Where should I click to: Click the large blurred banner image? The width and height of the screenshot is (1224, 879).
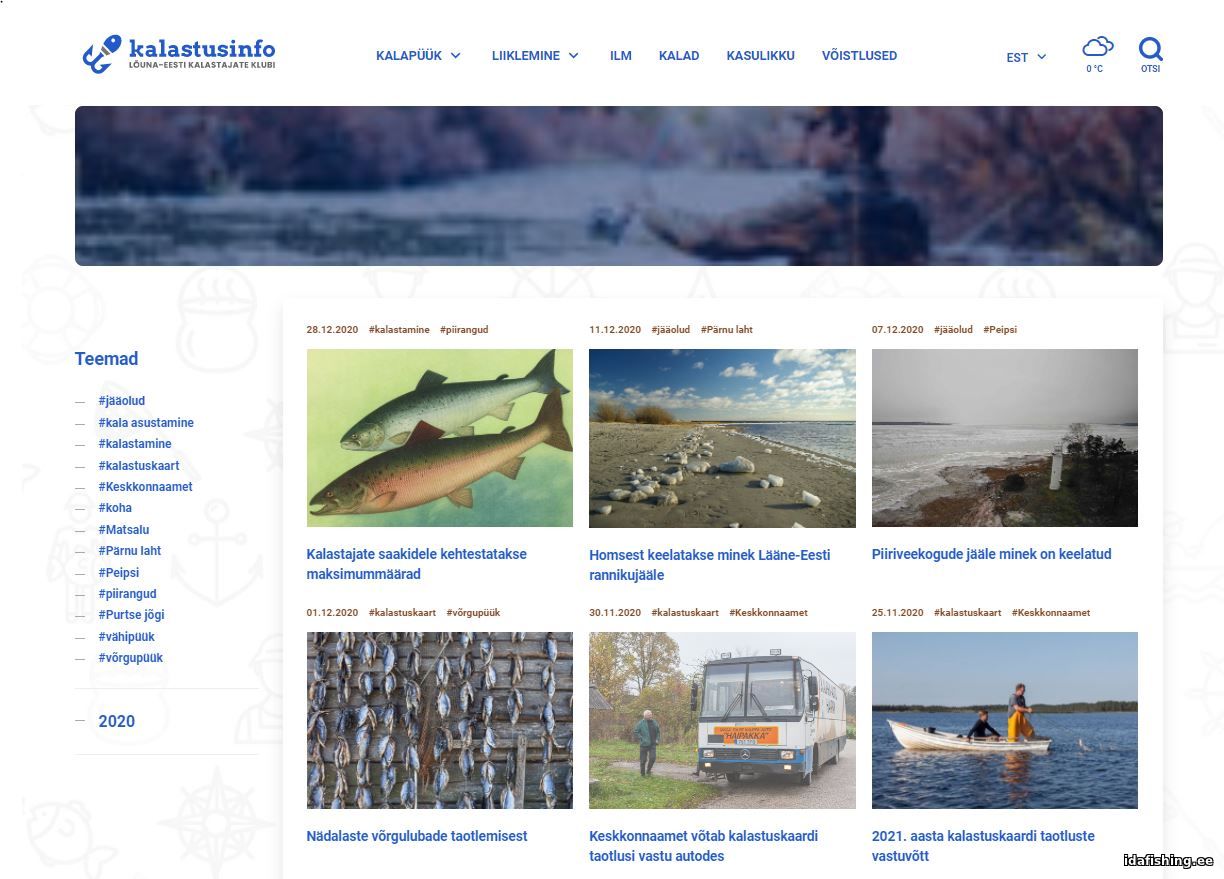click(x=619, y=186)
